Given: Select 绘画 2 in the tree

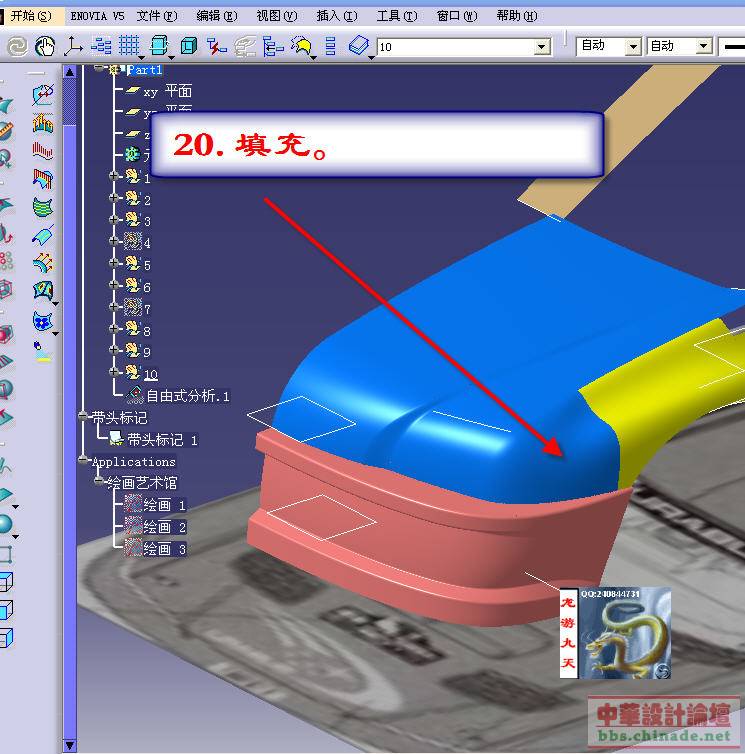Looking at the screenshot, I should point(164,527).
